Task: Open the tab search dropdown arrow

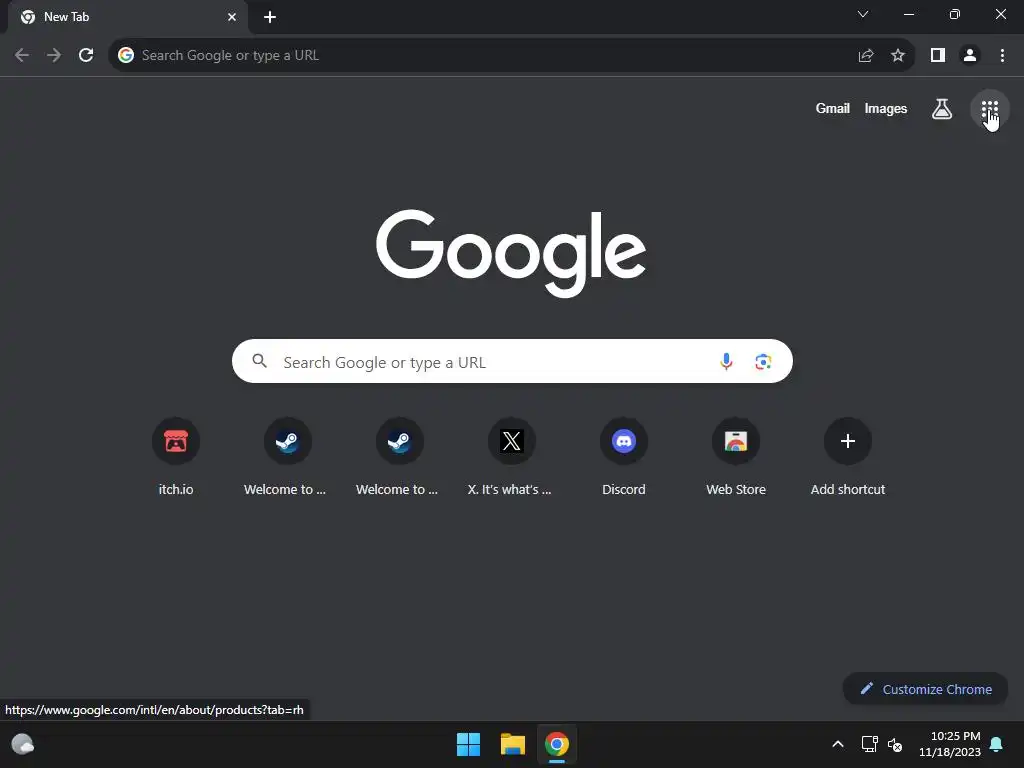Action: click(863, 14)
